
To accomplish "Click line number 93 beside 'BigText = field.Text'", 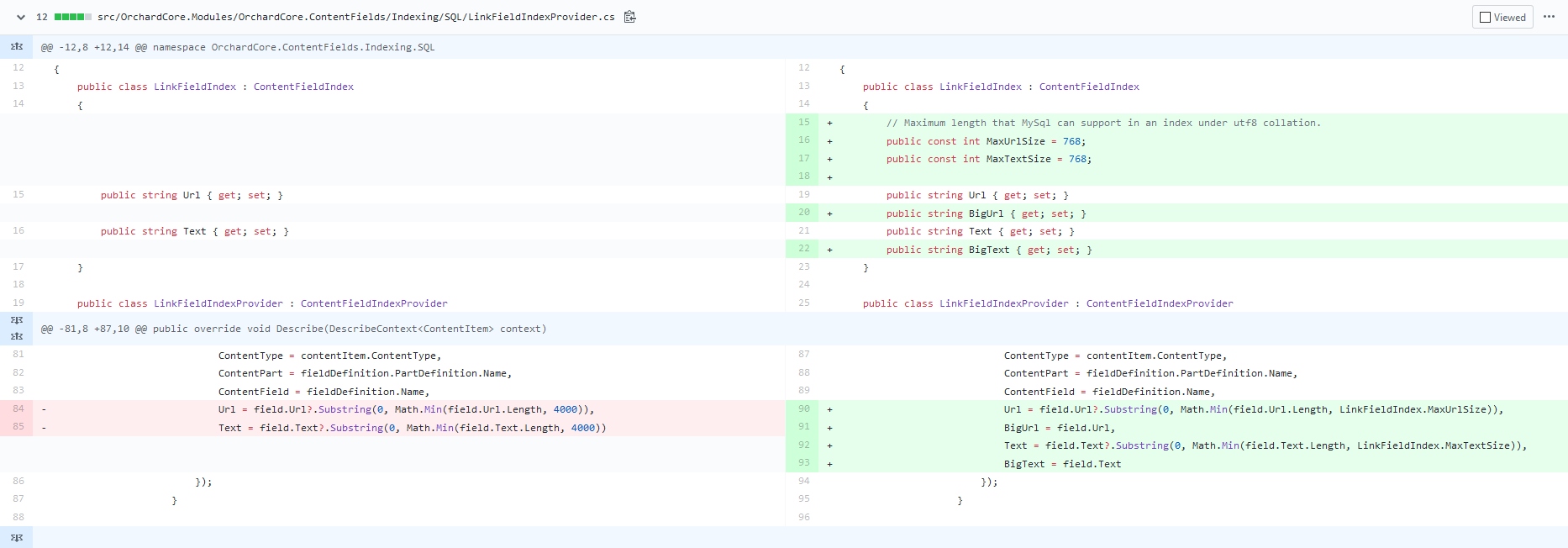I will coord(803,463).
